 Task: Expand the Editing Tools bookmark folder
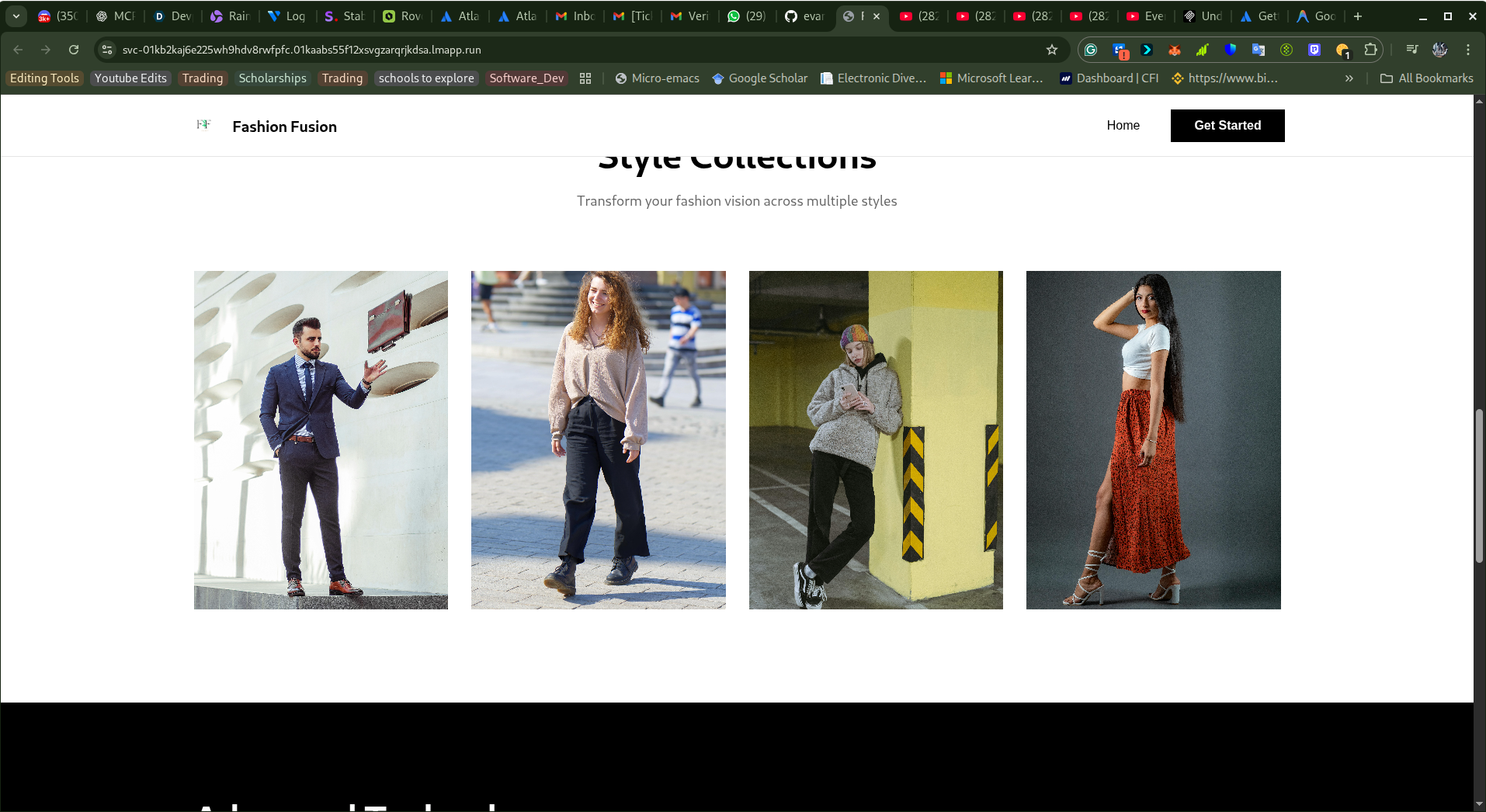pyautogui.click(x=44, y=78)
